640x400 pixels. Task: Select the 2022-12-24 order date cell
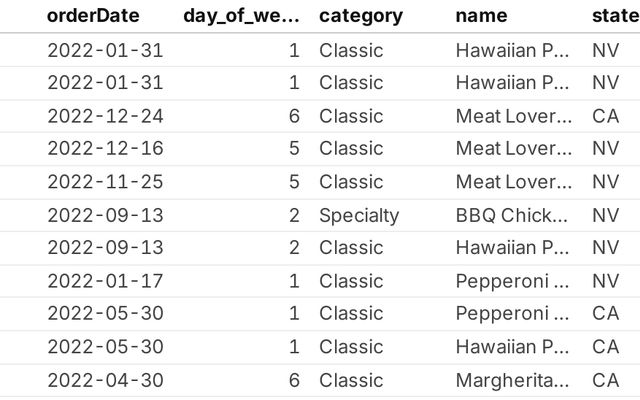tap(105, 116)
